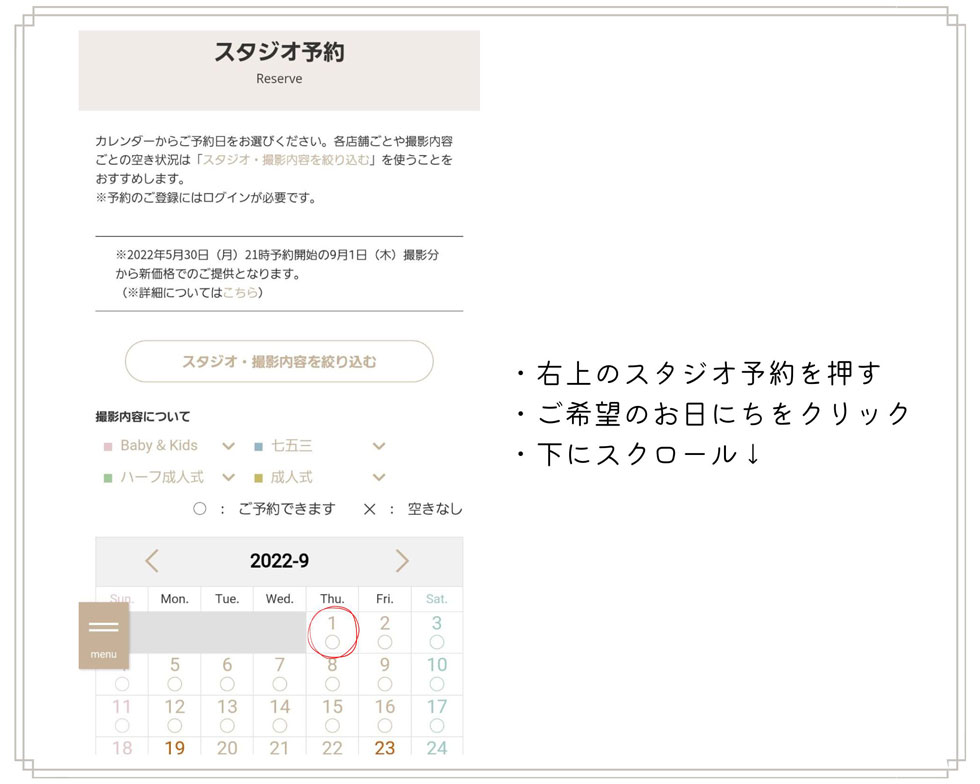
Task: Select Saturday September 3 on calendar
Action: [x=437, y=632]
